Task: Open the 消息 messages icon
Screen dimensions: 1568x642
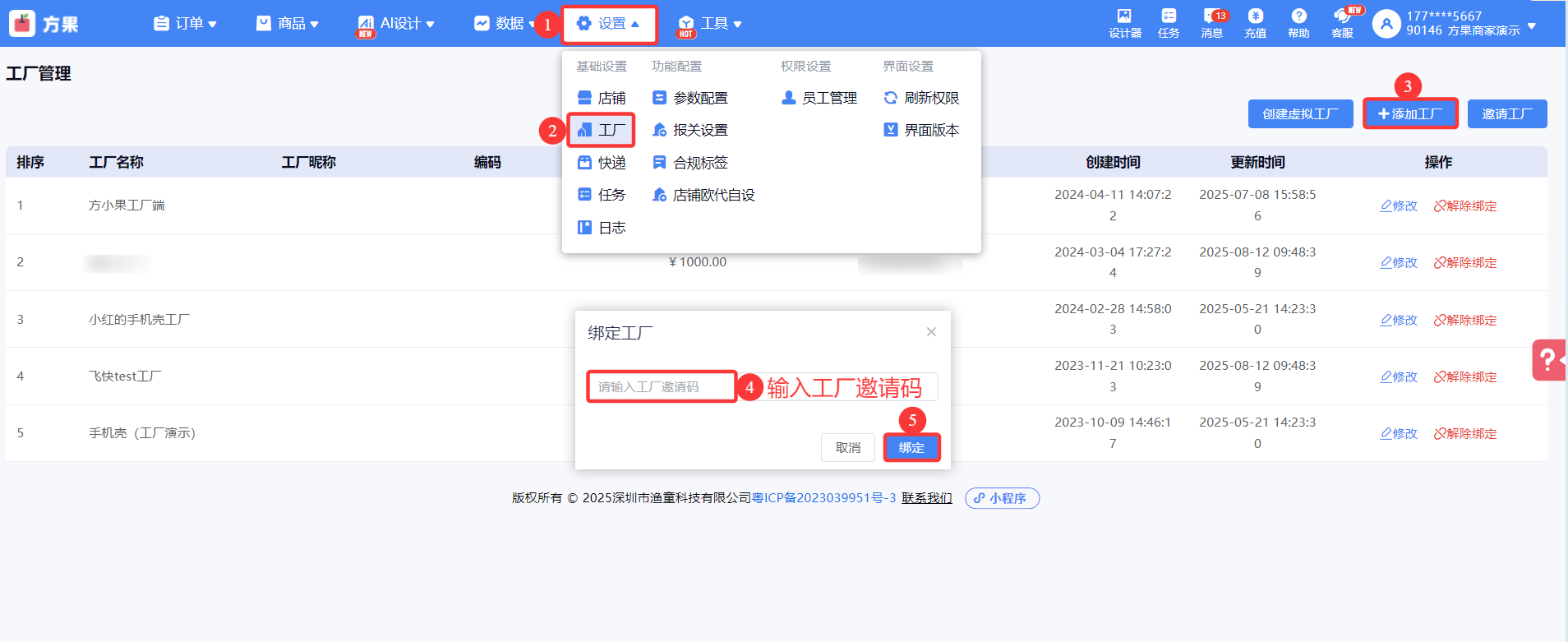Action: tap(1212, 23)
